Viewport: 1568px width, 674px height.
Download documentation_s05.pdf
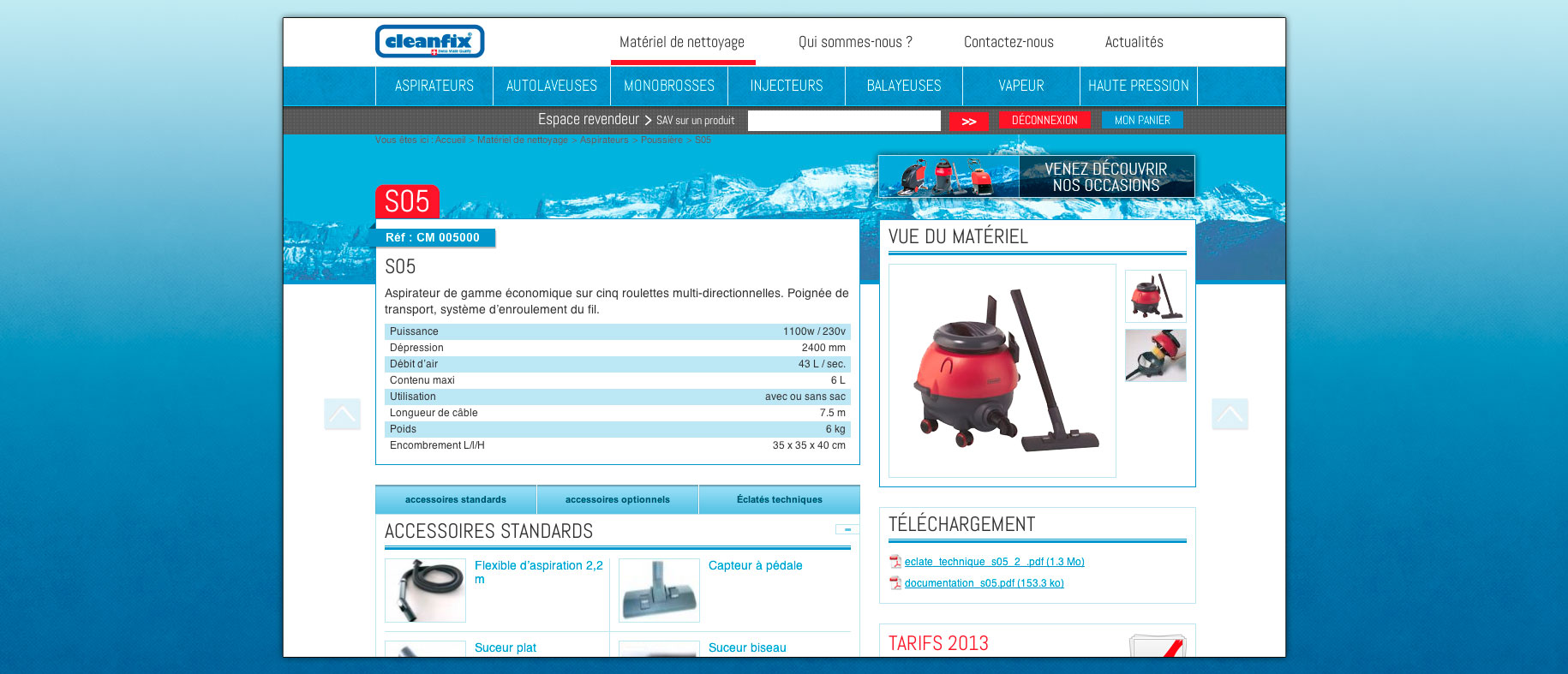coord(984,583)
